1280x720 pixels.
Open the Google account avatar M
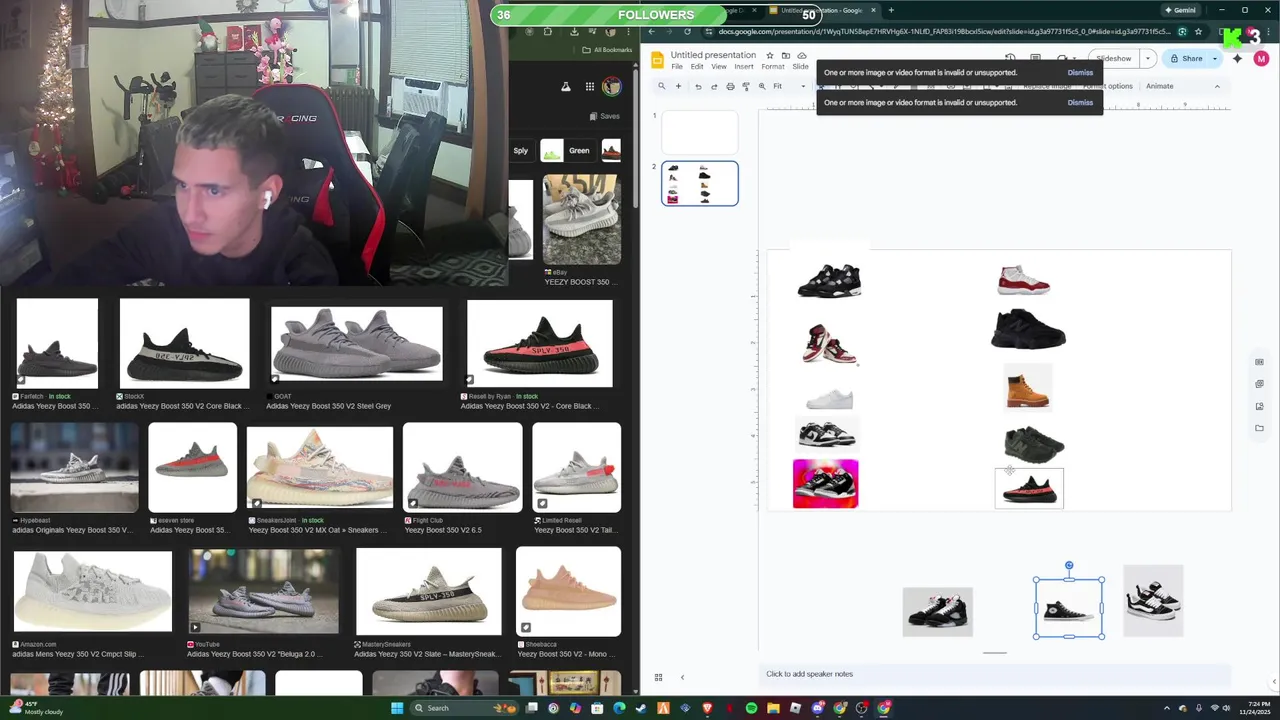[x=1261, y=58]
